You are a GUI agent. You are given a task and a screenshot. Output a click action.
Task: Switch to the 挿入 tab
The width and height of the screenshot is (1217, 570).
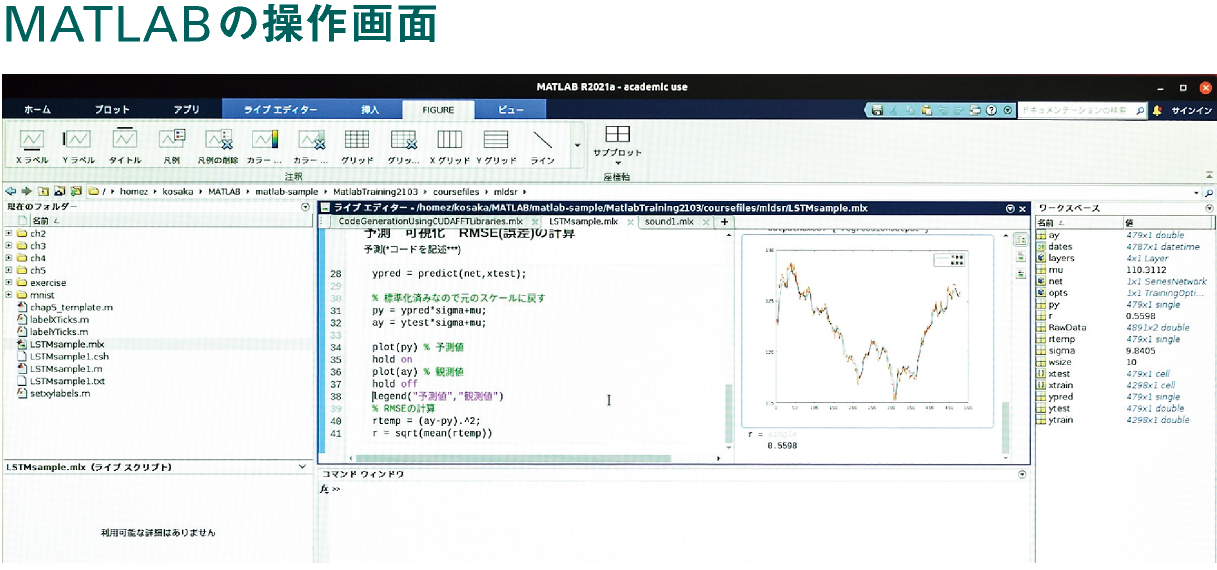tap(370, 109)
